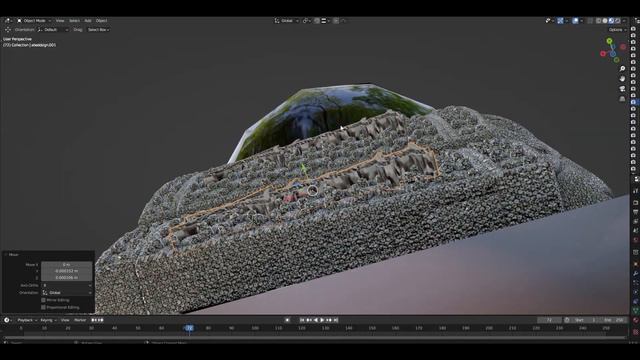This screenshot has width=640, height=360.
Task: Click the active tool icon in tool settings
Action: 8,29
